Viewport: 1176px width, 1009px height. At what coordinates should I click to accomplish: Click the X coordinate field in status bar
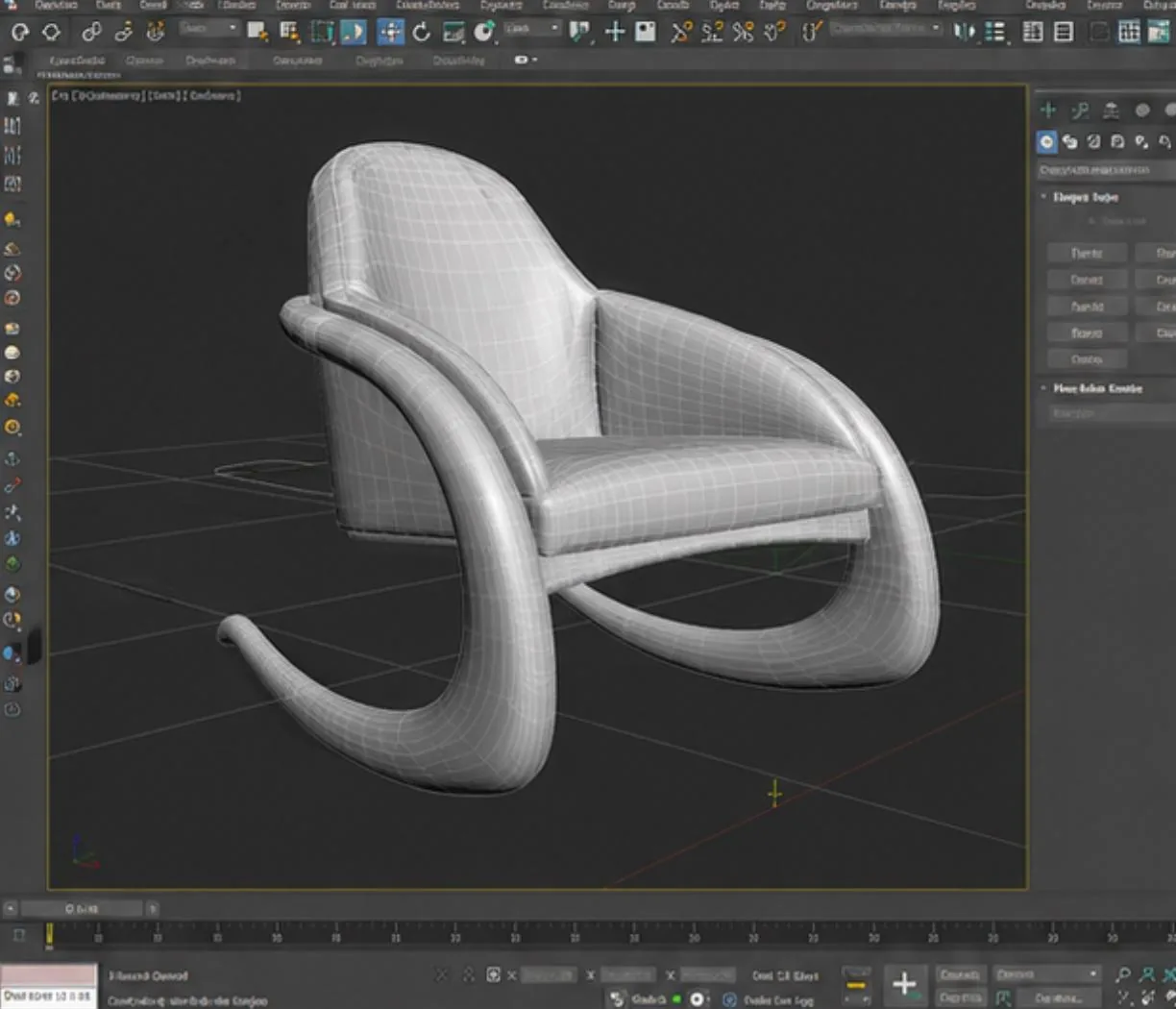[549, 974]
